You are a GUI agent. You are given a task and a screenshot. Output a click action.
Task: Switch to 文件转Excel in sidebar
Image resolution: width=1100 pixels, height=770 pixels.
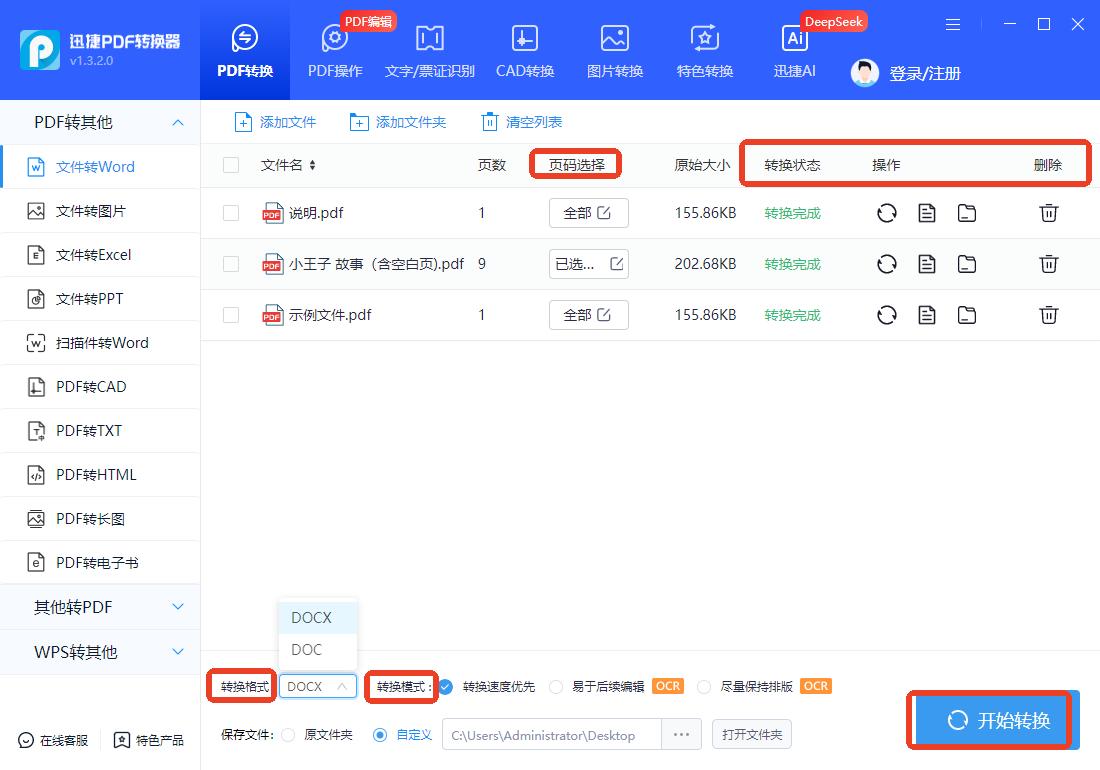(93, 255)
